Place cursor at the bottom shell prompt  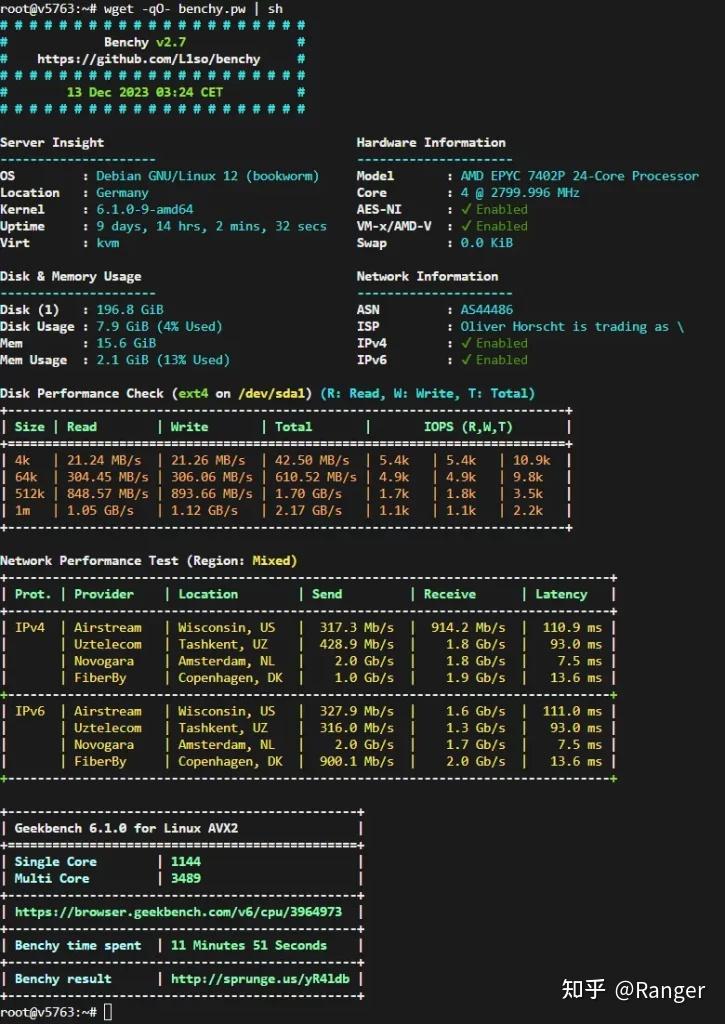(x=108, y=1012)
